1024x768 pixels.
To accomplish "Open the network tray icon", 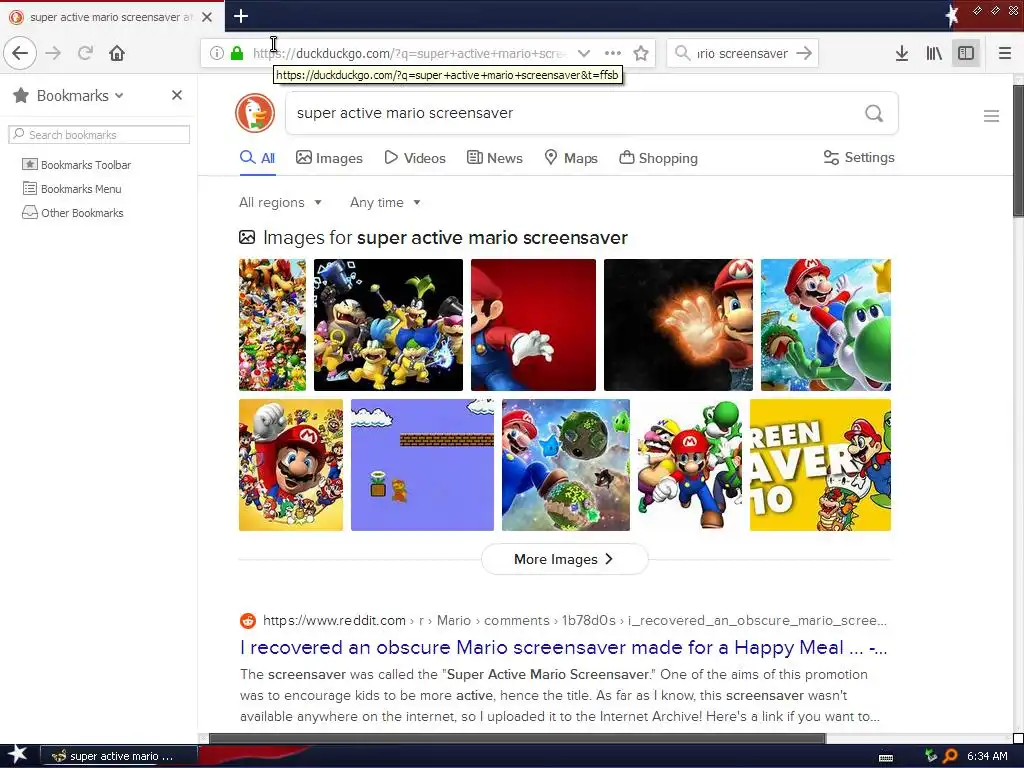I will [x=931, y=756].
